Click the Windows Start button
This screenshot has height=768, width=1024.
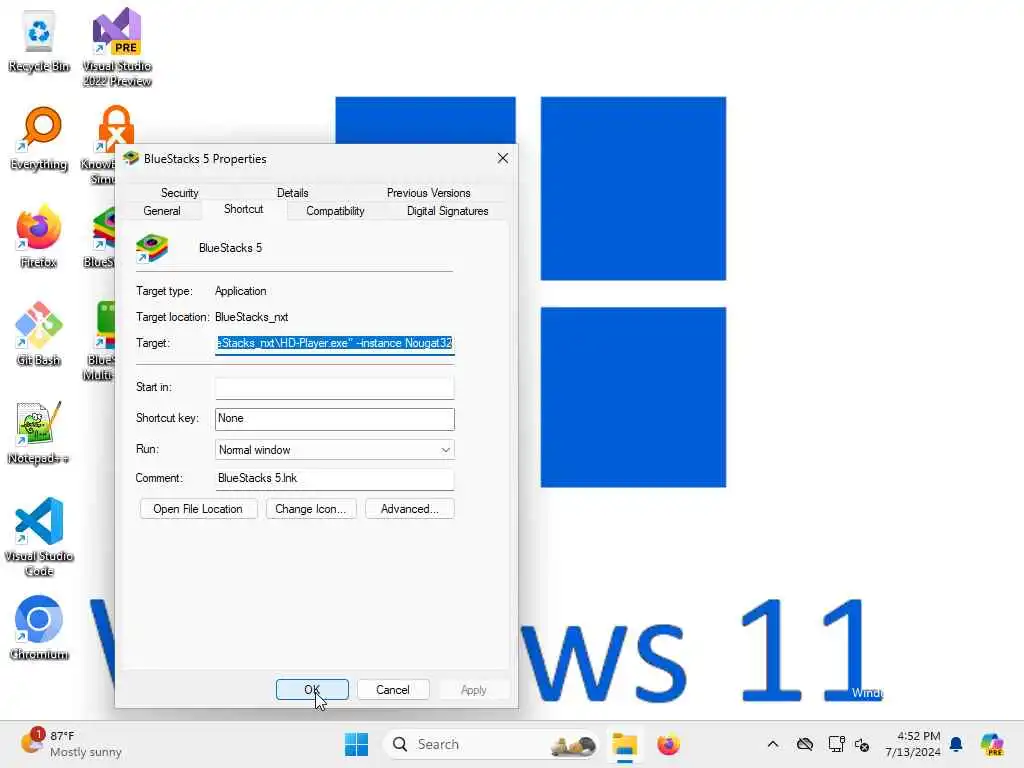point(356,744)
